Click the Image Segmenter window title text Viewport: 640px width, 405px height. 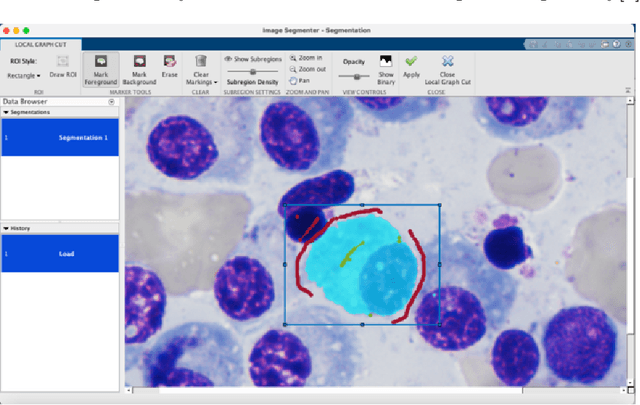pyautogui.click(x=317, y=30)
